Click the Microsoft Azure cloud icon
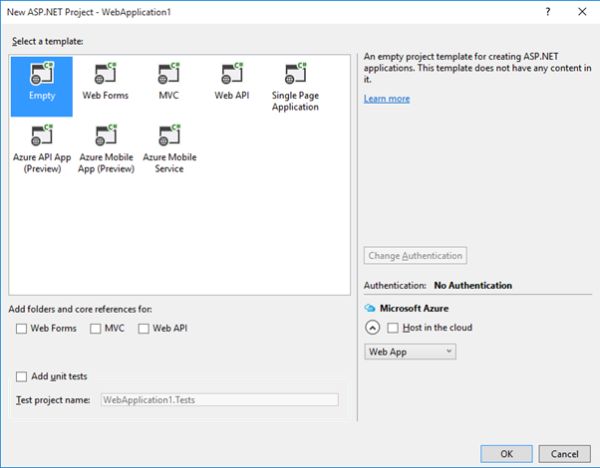The image size is (600, 468). [x=370, y=308]
